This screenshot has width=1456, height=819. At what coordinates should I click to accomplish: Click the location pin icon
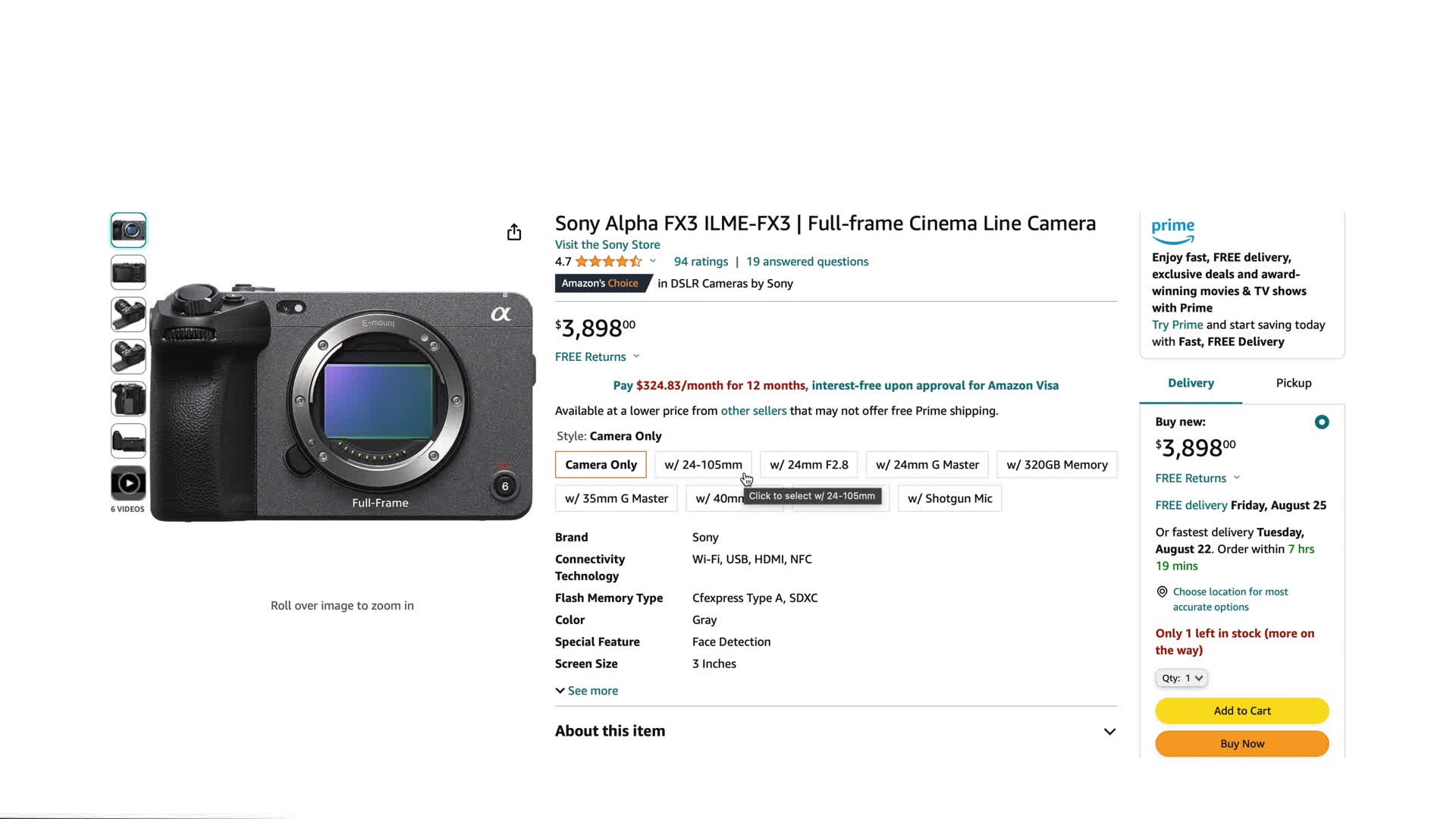click(1162, 592)
